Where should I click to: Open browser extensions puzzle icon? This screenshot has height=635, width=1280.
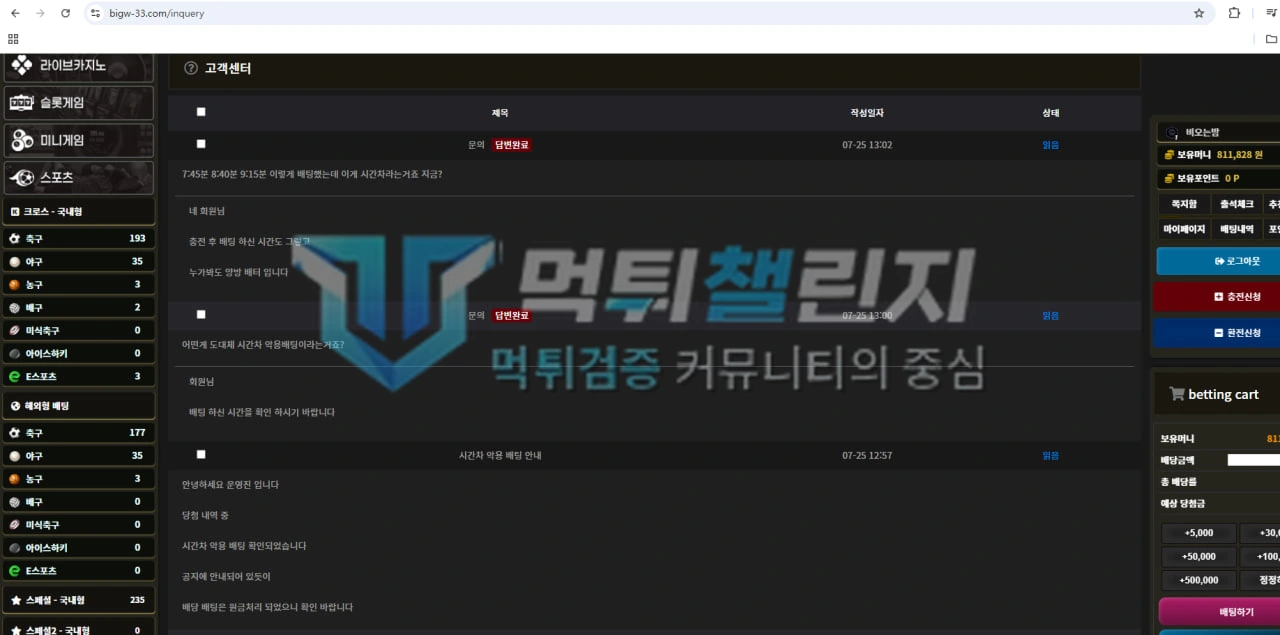tap(1234, 13)
